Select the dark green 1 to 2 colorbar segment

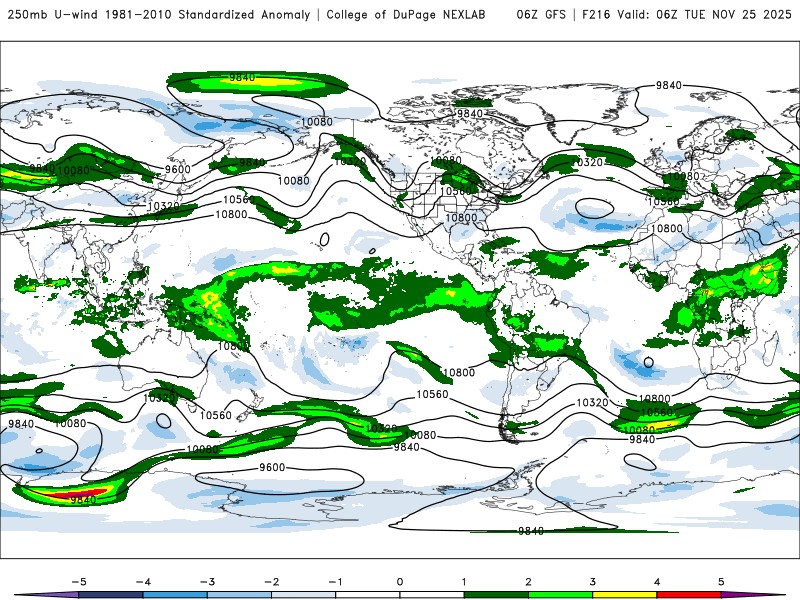[496, 595]
